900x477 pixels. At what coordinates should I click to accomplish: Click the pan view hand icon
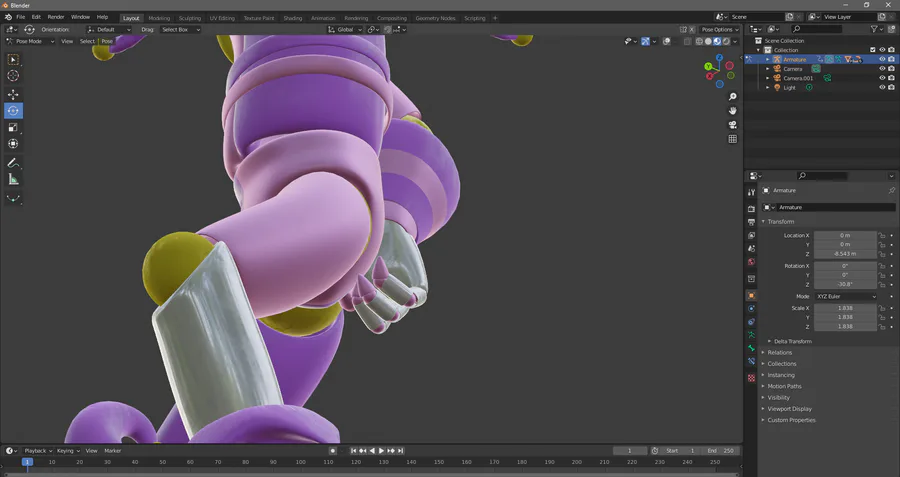click(732, 111)
